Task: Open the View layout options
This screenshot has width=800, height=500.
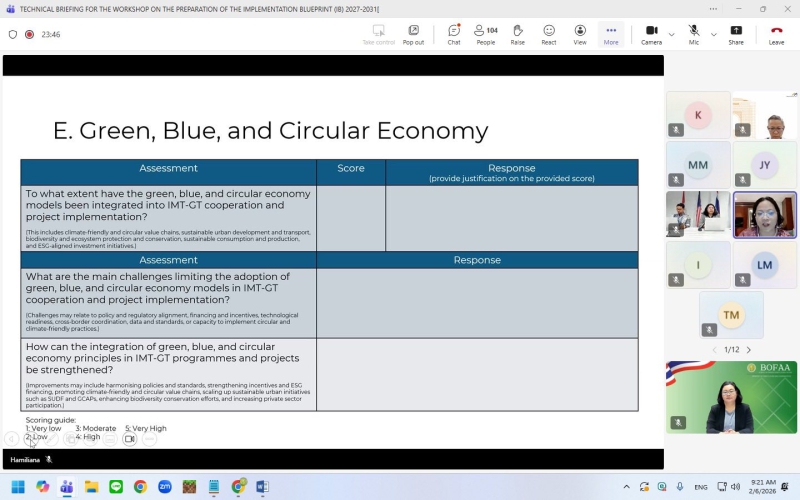Action: [580, 35]
